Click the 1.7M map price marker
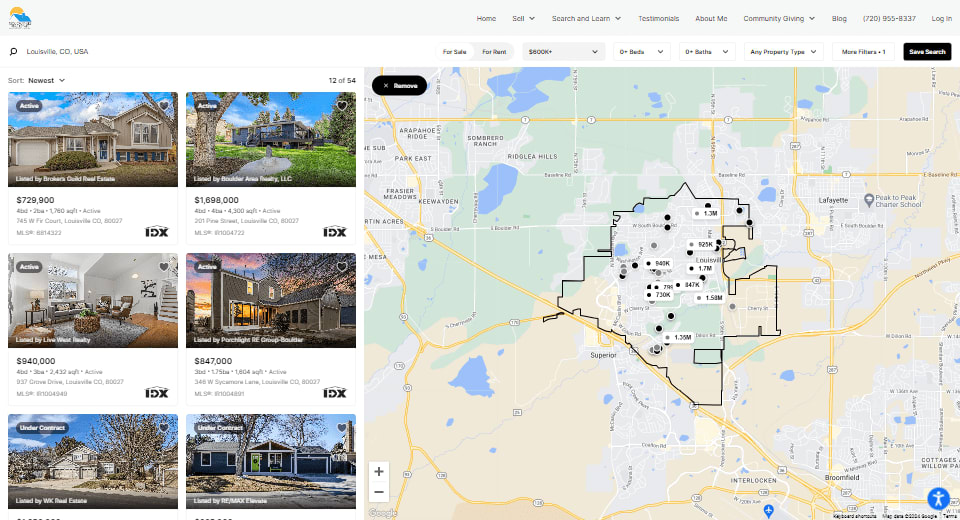Screen dimensions: 960x520 click(702, 268)
